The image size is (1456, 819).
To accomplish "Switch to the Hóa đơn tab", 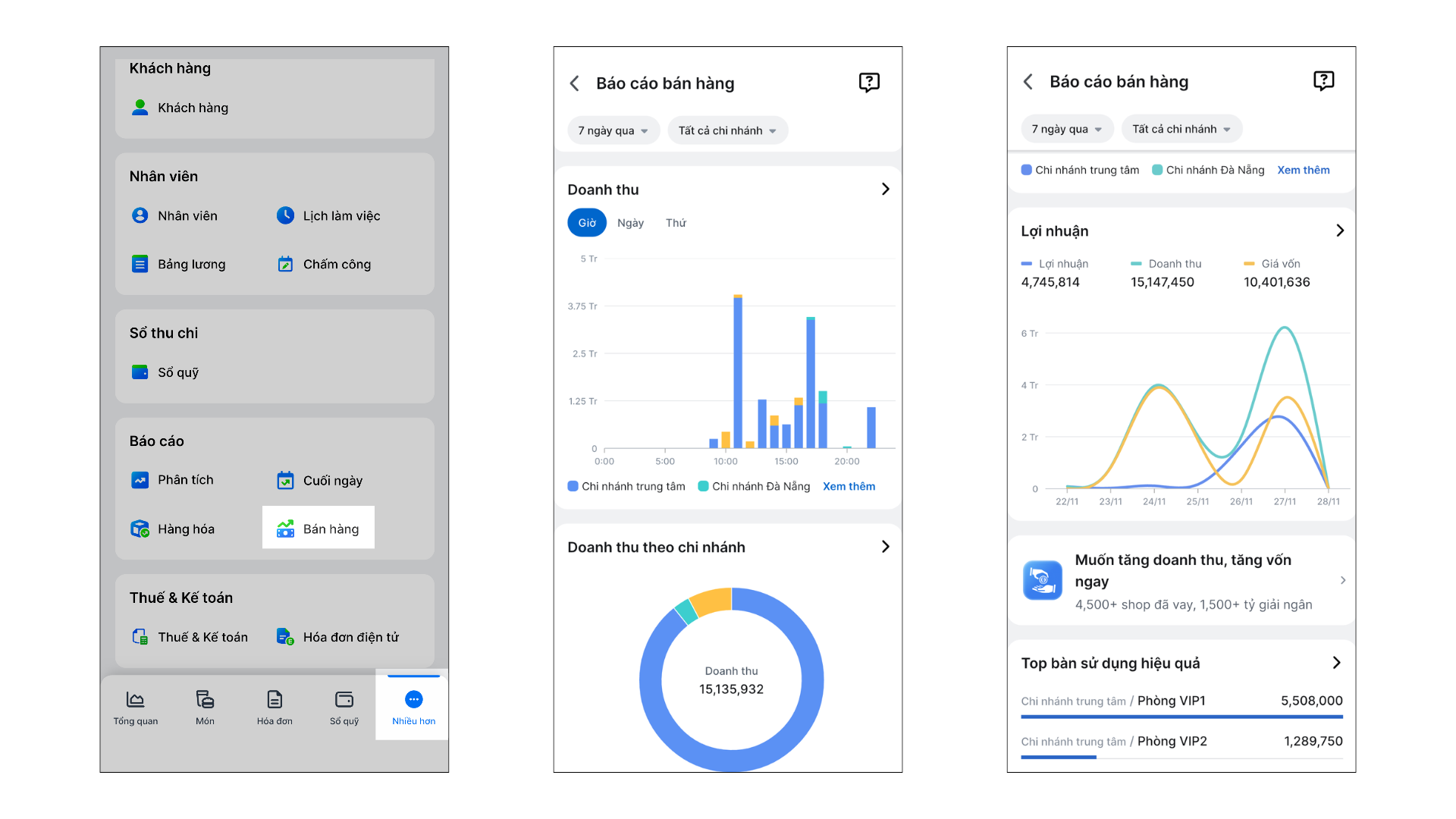I will 275,708.
